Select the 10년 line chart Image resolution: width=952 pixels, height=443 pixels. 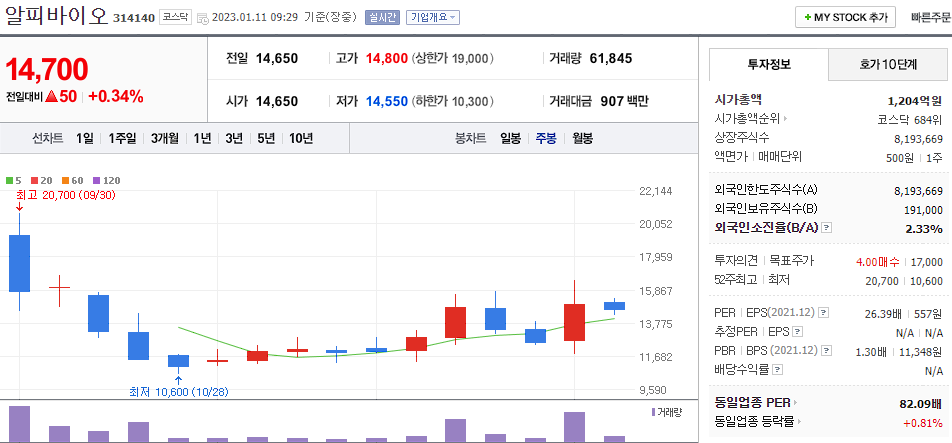[301, 138]
